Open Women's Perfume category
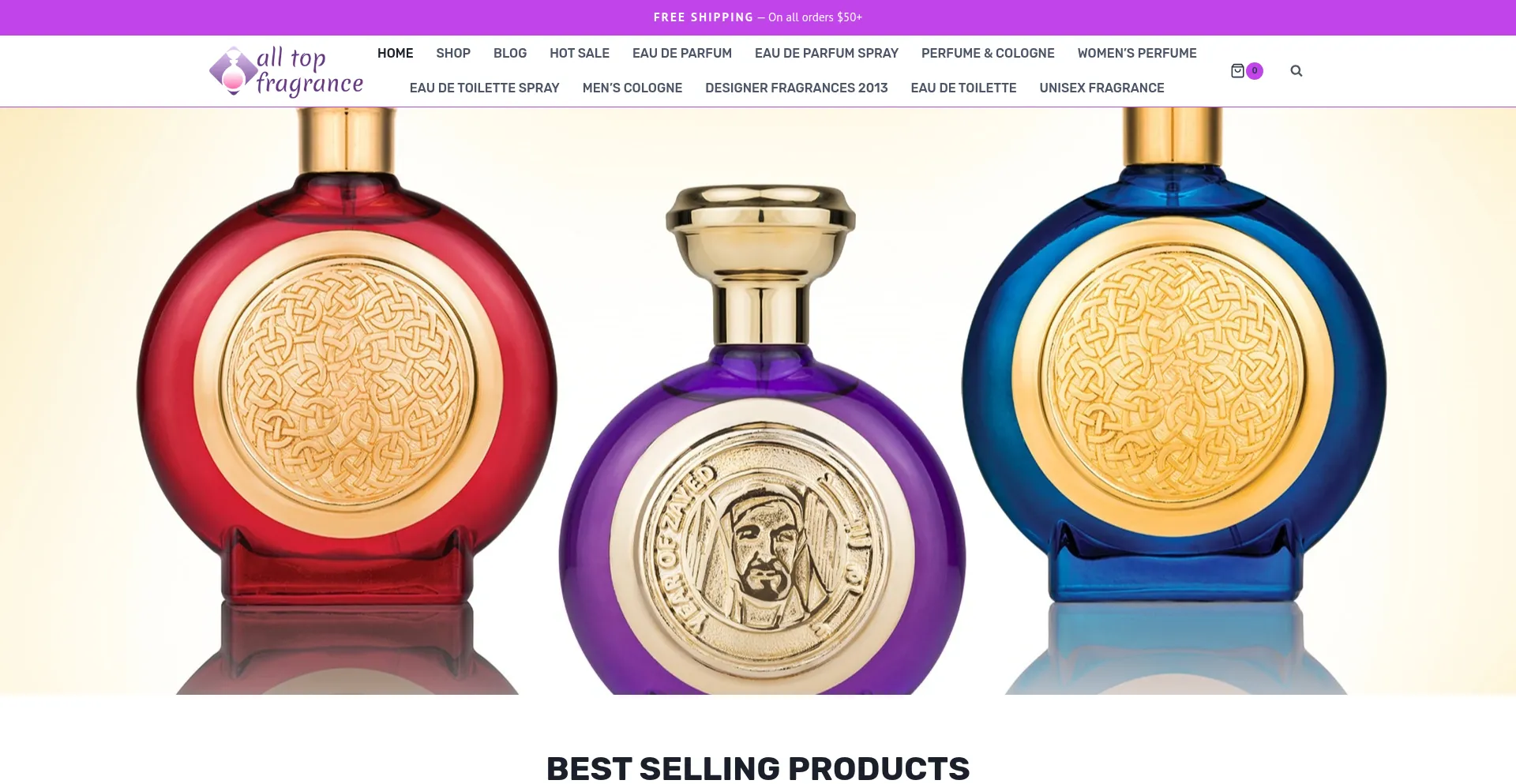Image resolution: width=1516 pixels, height=784 pixels. coord(1137,54)
